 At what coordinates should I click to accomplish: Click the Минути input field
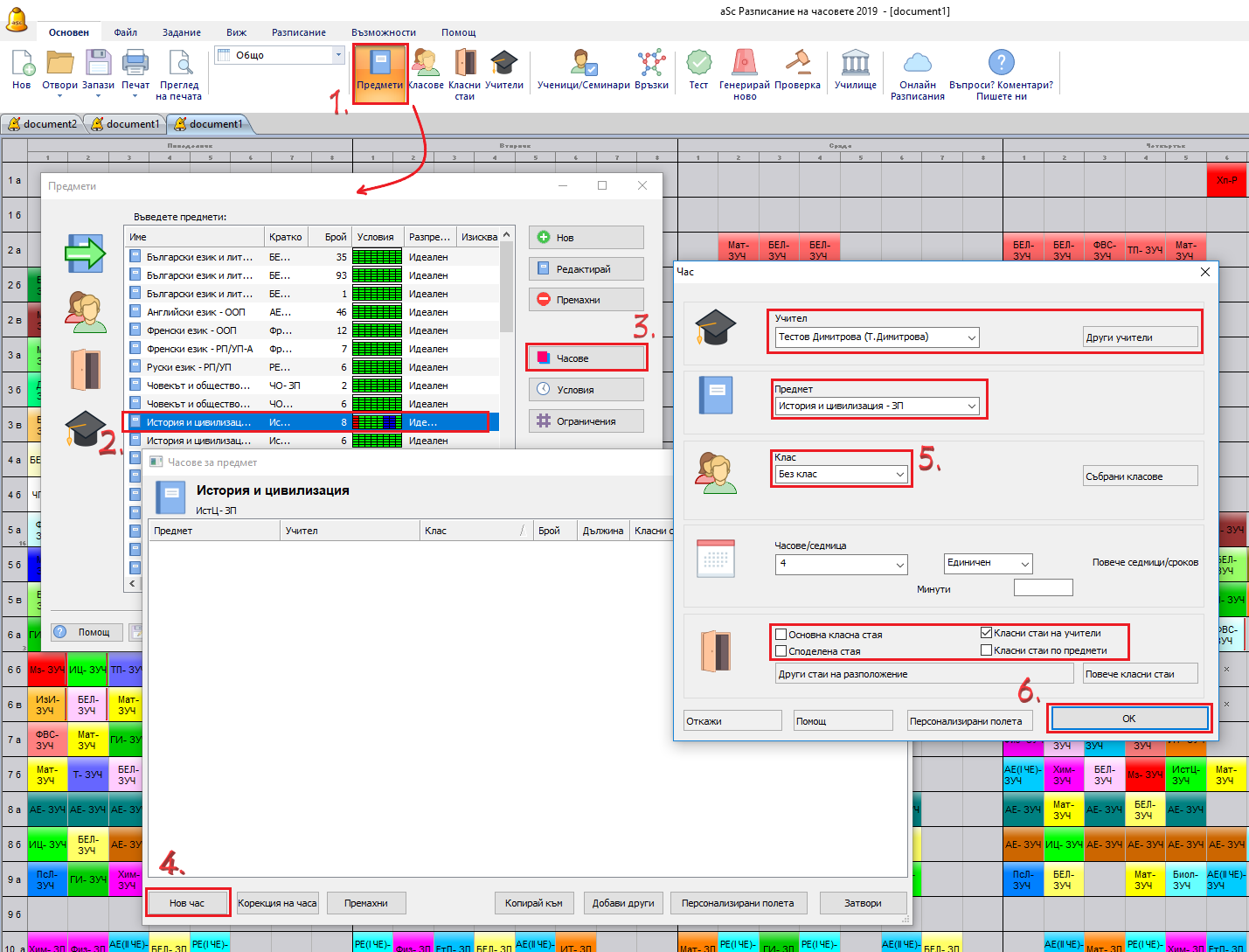point(1043,587)
